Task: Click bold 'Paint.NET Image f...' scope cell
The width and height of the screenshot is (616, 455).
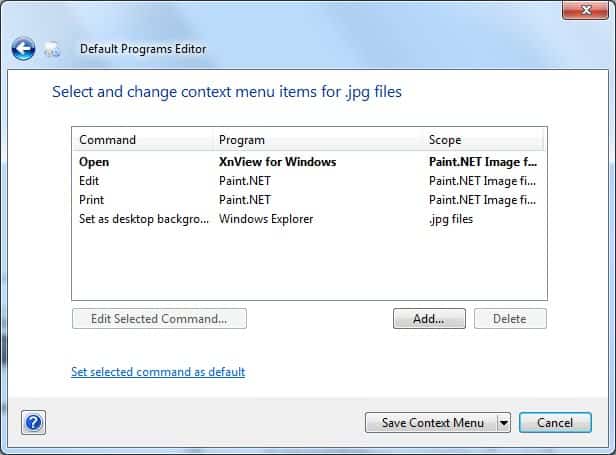Action: (x=483, y=162)
